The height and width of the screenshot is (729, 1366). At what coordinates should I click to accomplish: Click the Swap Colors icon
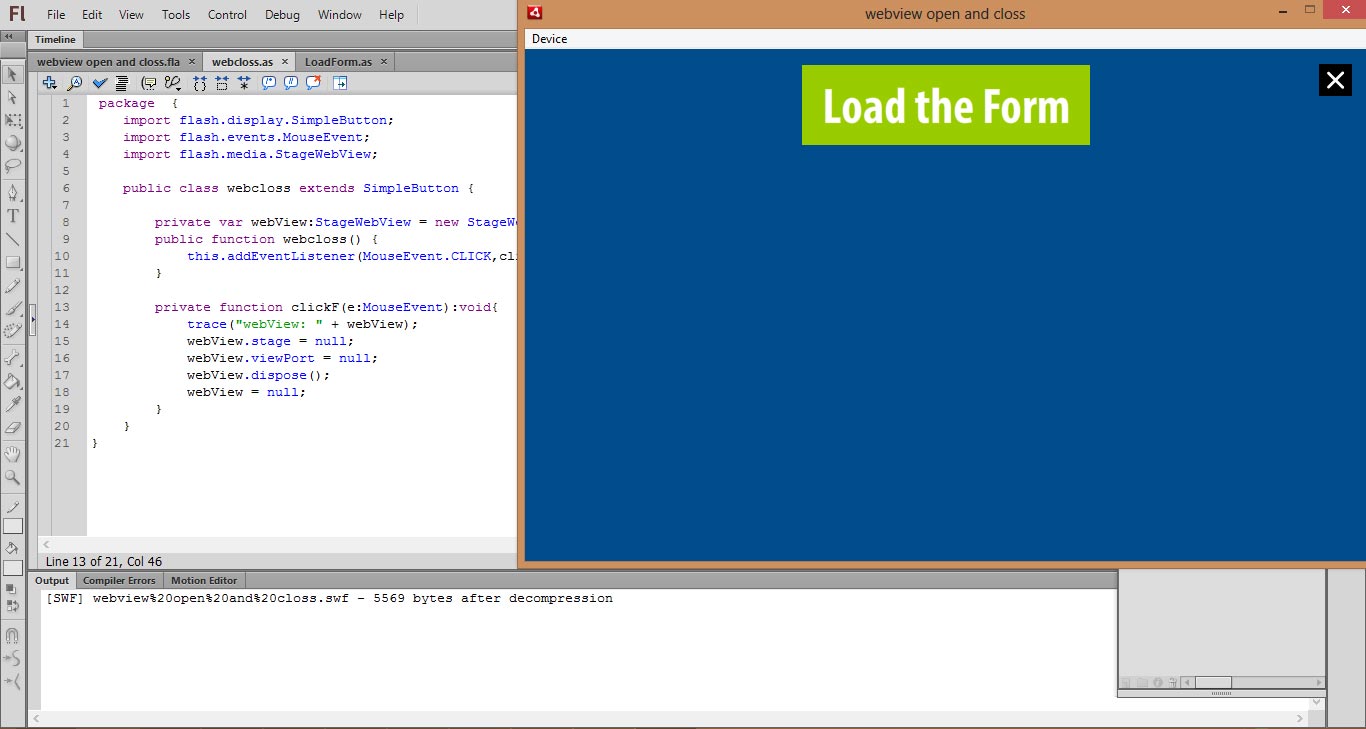coord(12,605)
